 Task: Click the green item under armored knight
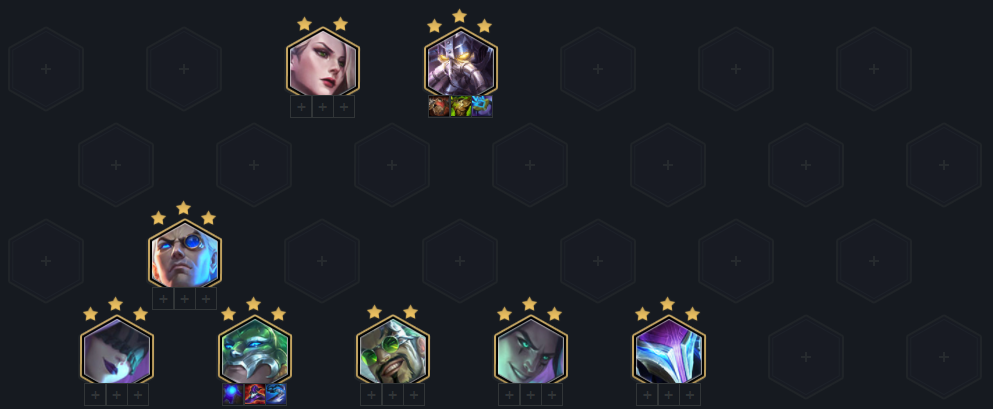click(x=460, y=106)
